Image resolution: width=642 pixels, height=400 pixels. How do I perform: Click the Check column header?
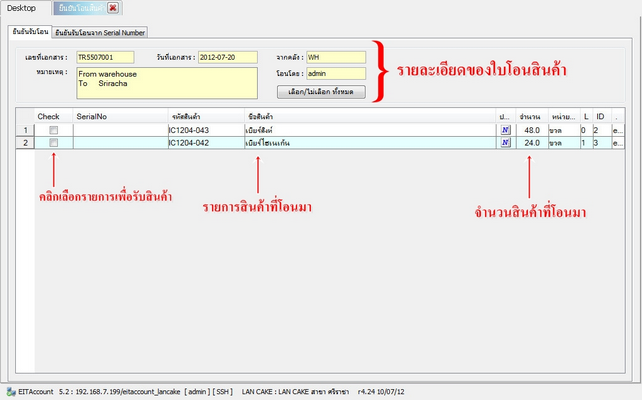pos(54,117)
